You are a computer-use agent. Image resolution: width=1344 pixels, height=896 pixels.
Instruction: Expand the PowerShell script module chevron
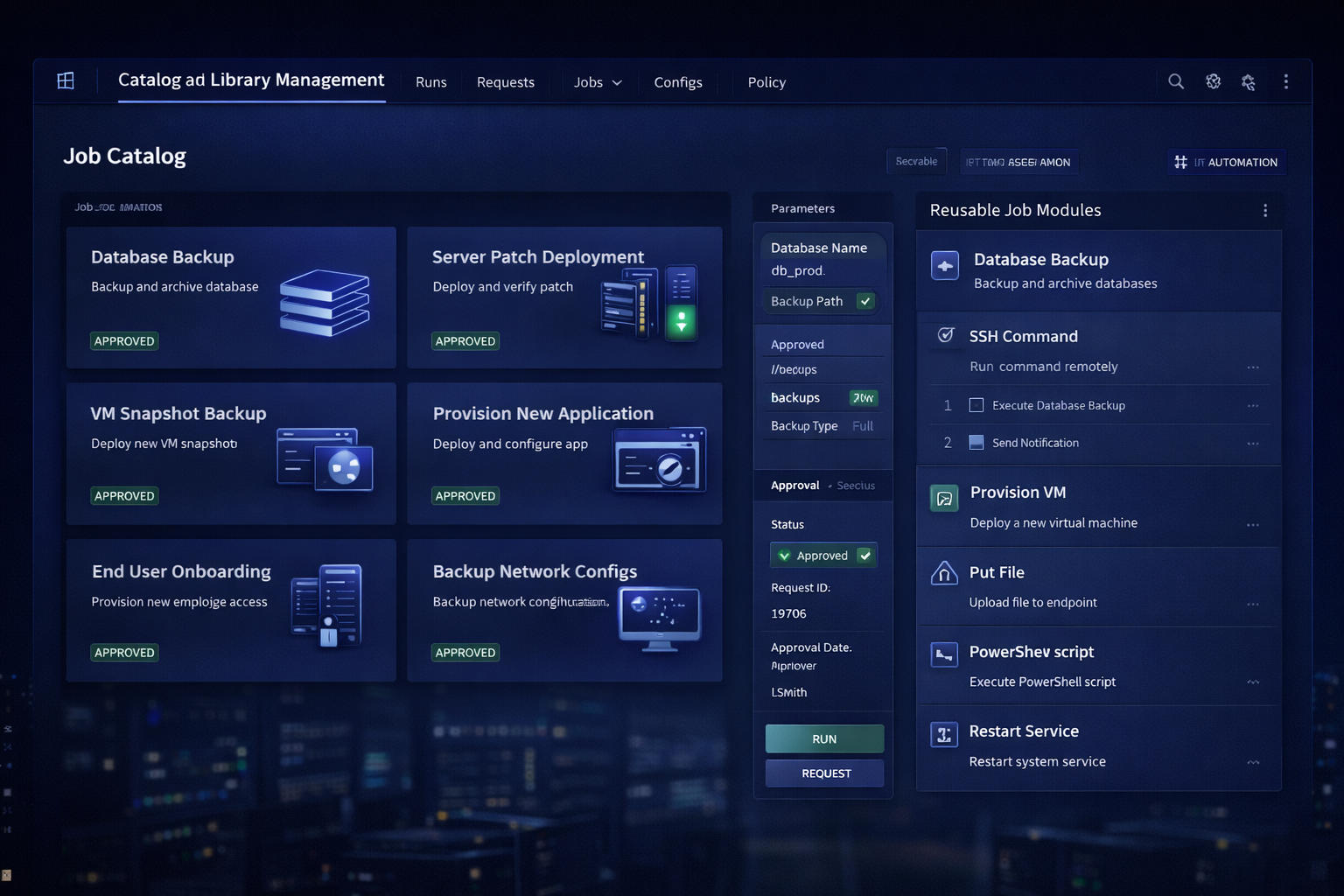pyautogui.click(x=1253, y=682)
